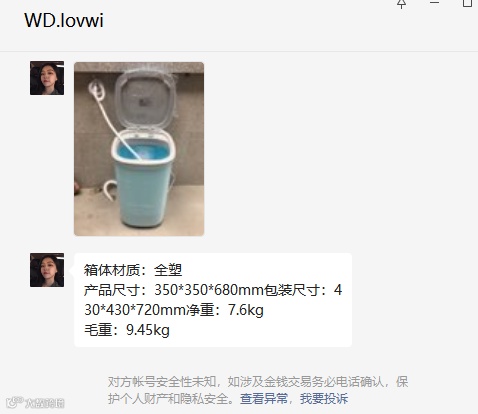Click the watermark logo at bottom-left corner
This screenshot has height=414, width=478.
coord(35,403)
